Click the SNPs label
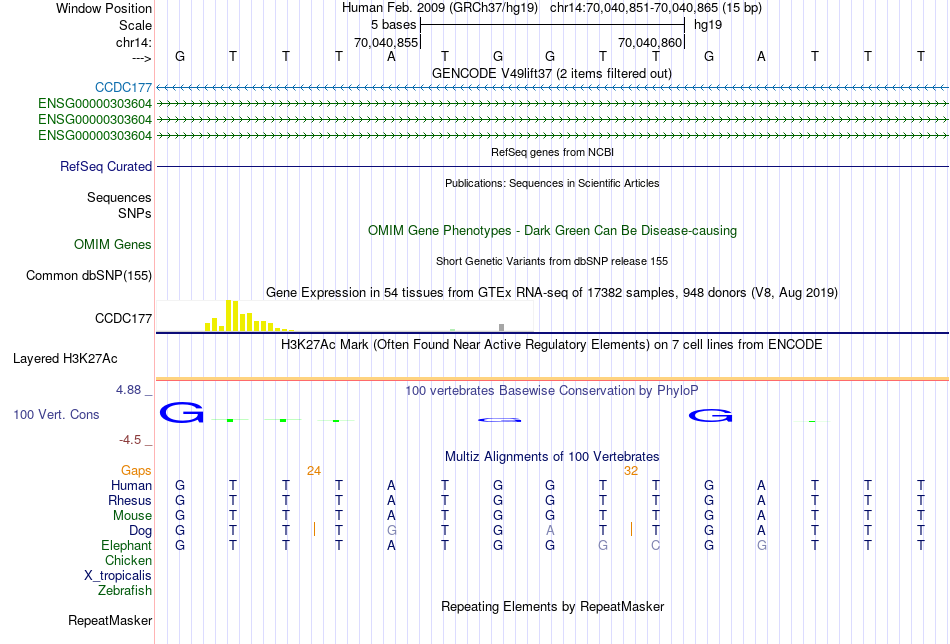The image size is (950, 644). point(135,213)
